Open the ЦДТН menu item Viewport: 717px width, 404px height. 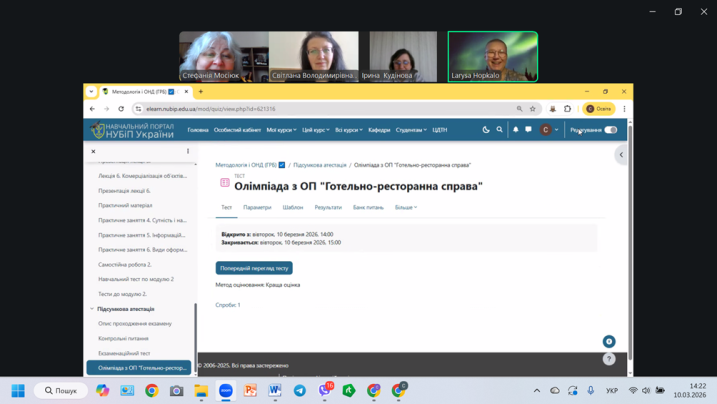(439, 130)
